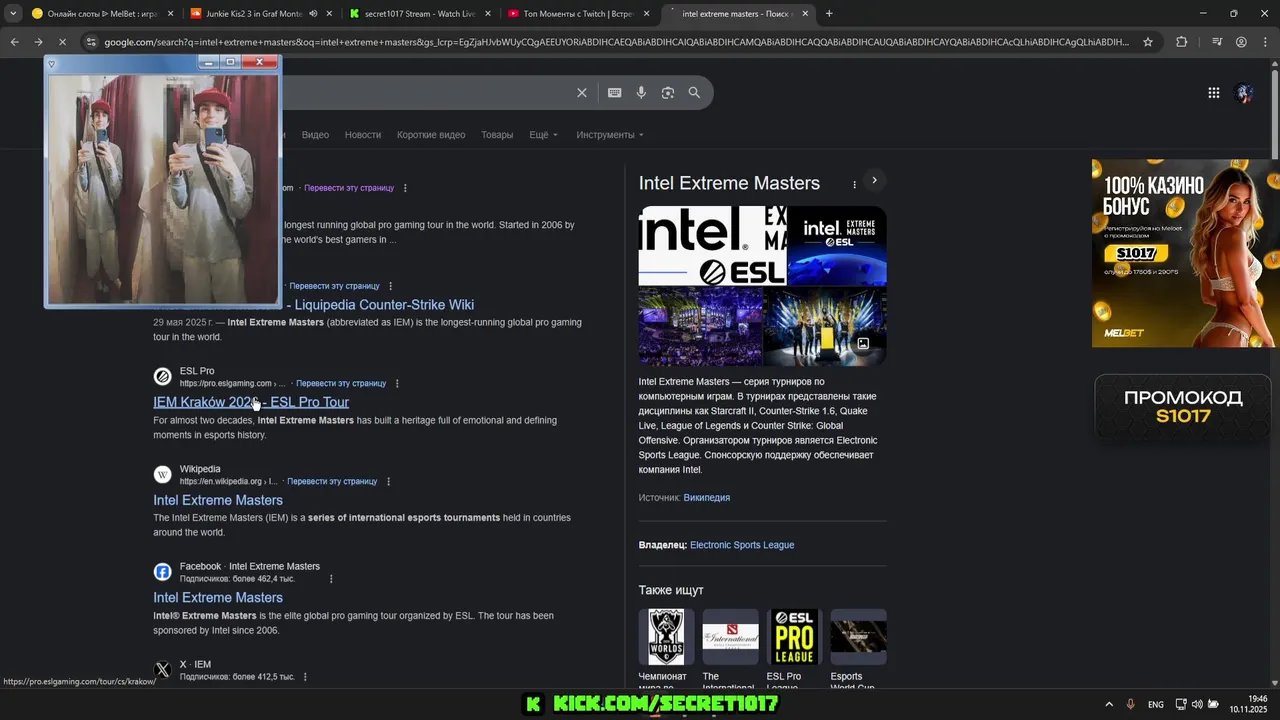Open the Google account avatar

tap(1244, 93)
